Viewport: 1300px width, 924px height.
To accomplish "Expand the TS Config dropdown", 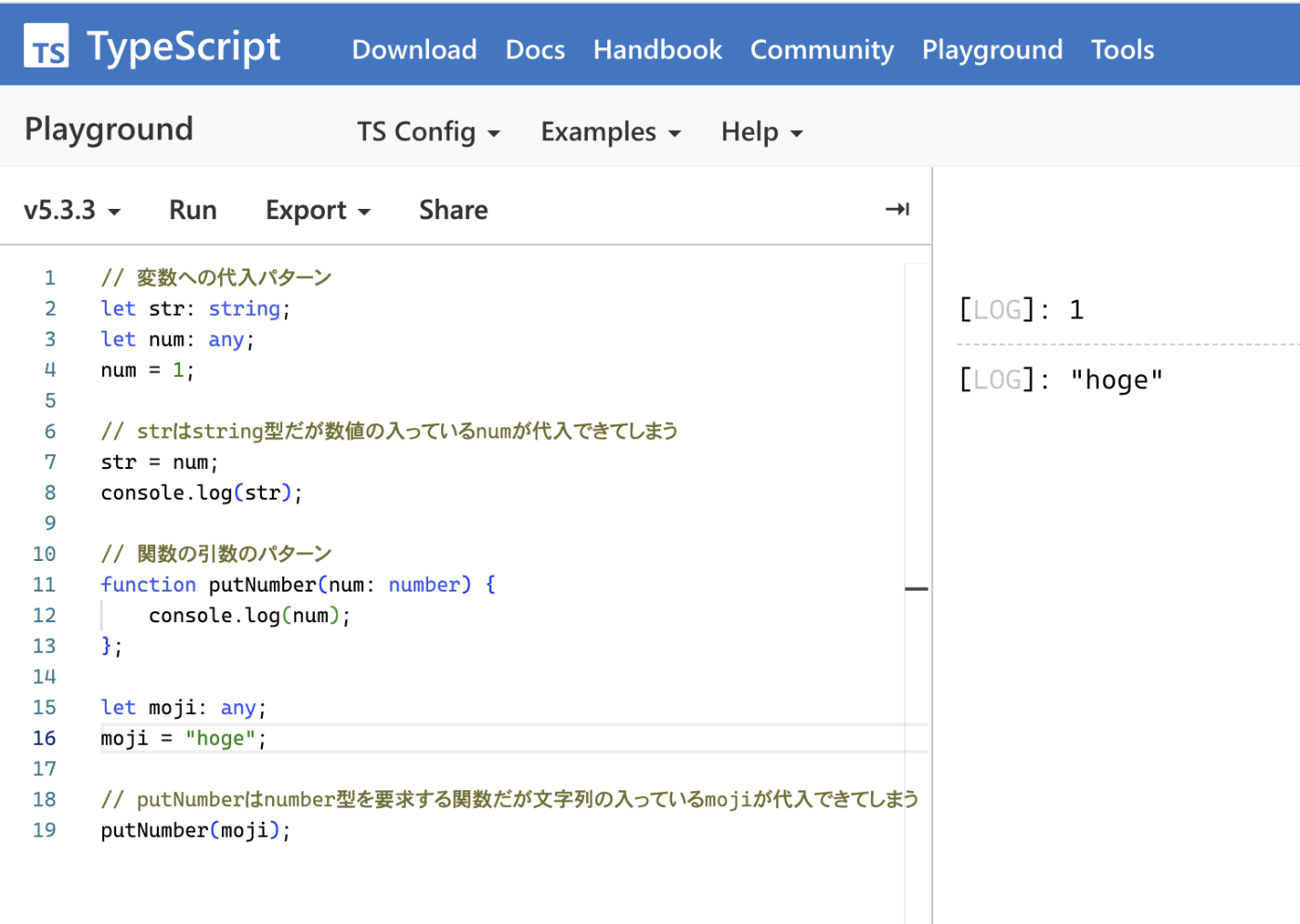I will pos(429,132).
